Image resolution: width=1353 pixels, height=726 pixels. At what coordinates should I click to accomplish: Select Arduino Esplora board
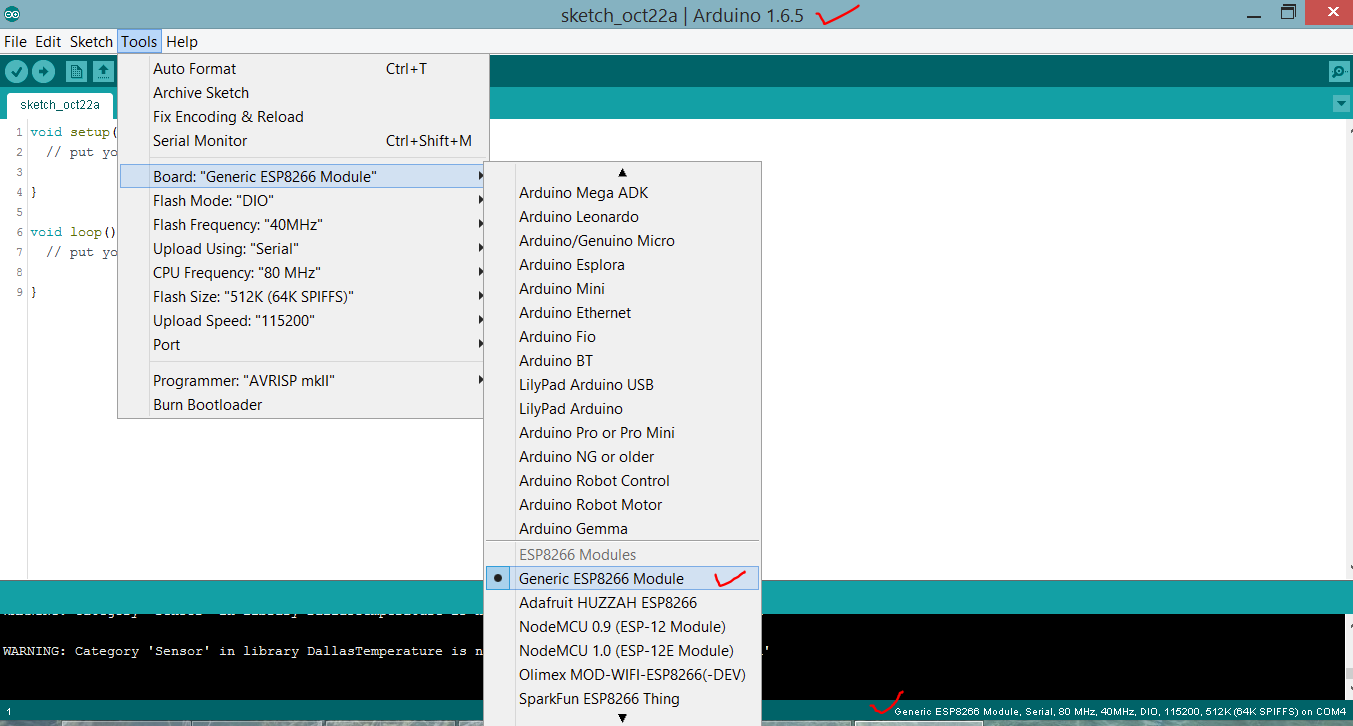pyautogui.click(x=623, y=265)
